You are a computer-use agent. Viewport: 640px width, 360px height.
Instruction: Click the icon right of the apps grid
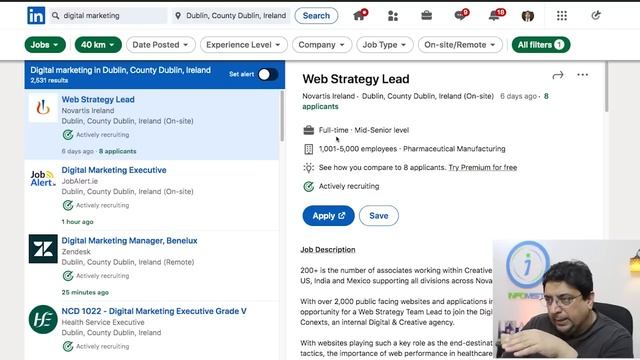[596, 16]
